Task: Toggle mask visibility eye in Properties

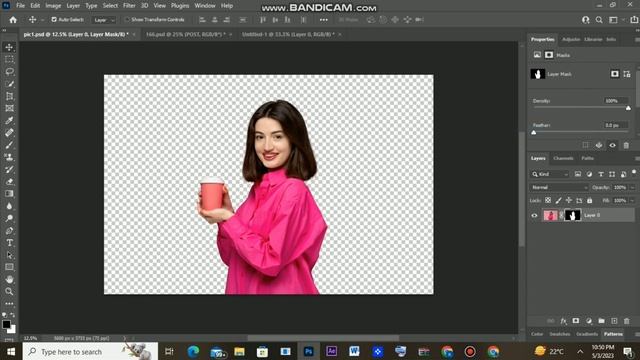Action: [x=612, y=145]
